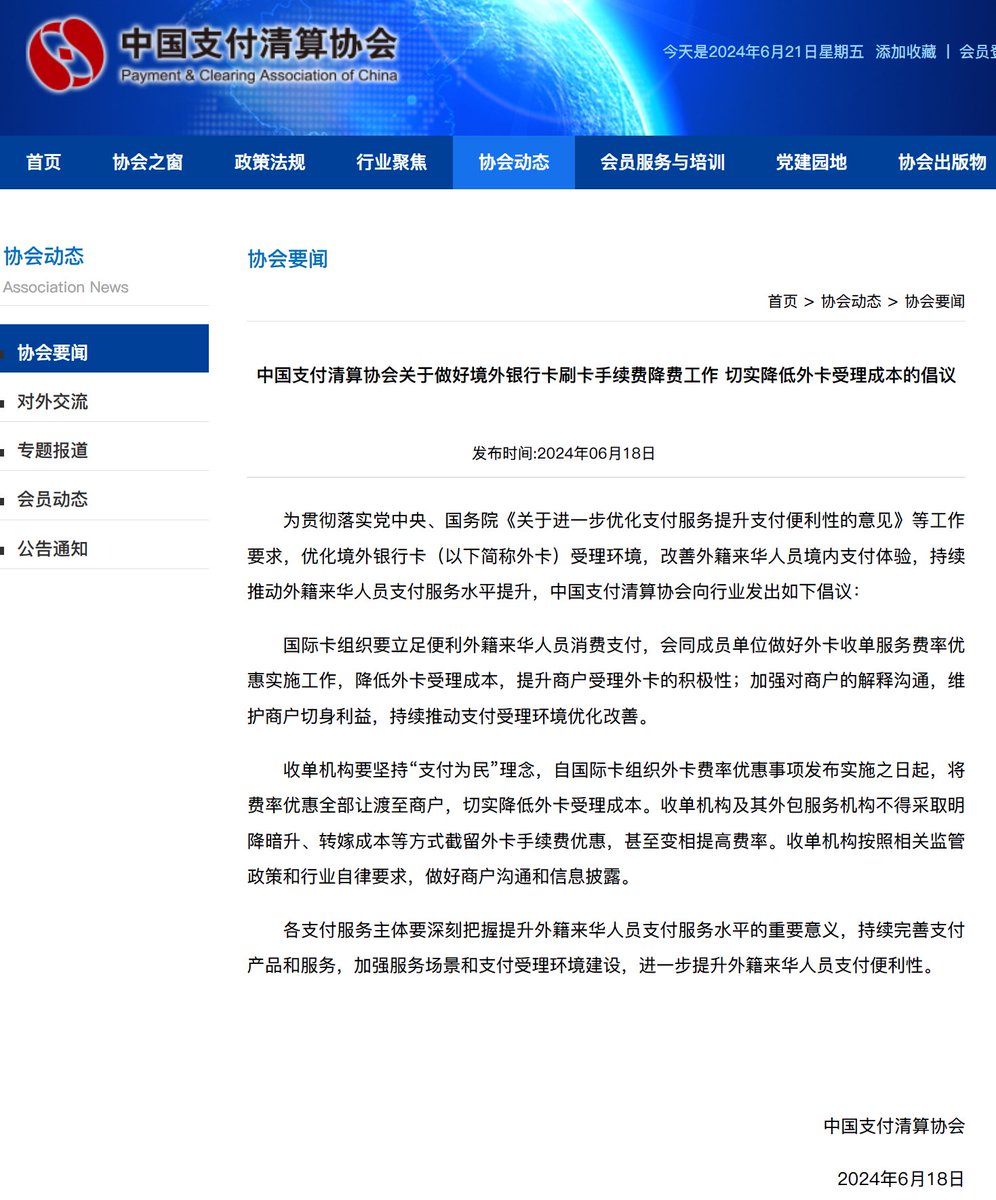The width and height of the screenshot is (996, 1200).
Task: Click the article headline about 外卡受理成本的倡议
Action: (x=606, y=376)
